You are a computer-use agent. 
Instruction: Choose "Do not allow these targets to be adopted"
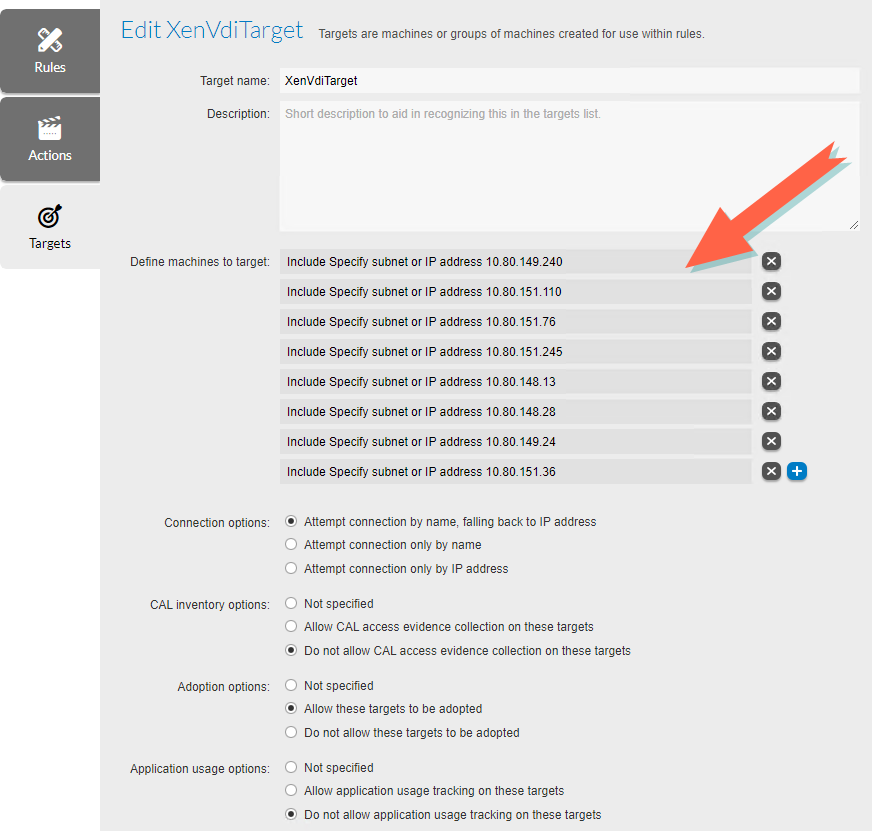point(290,732)
